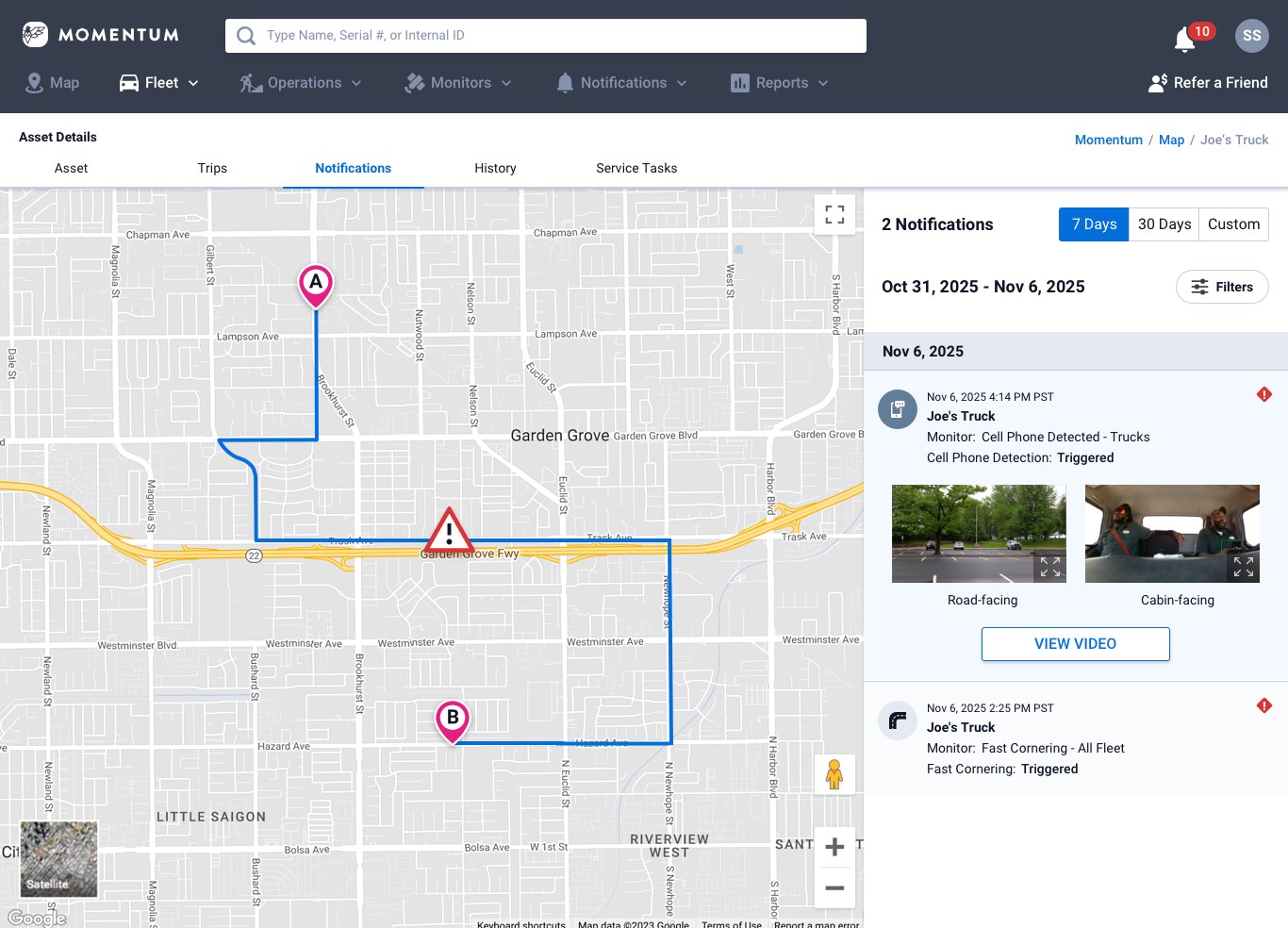Switch to the Trips tab
Viewport: 1288px width, 928px height.
coord(212,168)
